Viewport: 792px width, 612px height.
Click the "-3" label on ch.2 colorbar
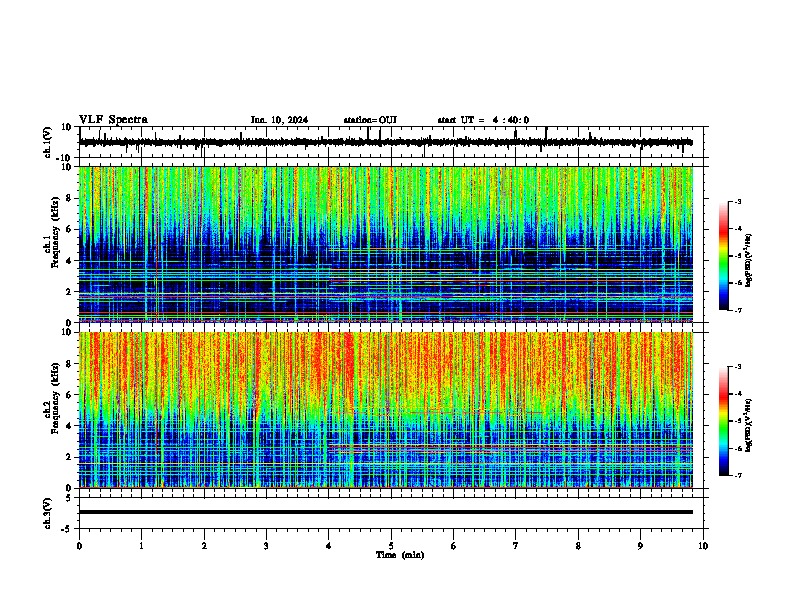(738, 367)
